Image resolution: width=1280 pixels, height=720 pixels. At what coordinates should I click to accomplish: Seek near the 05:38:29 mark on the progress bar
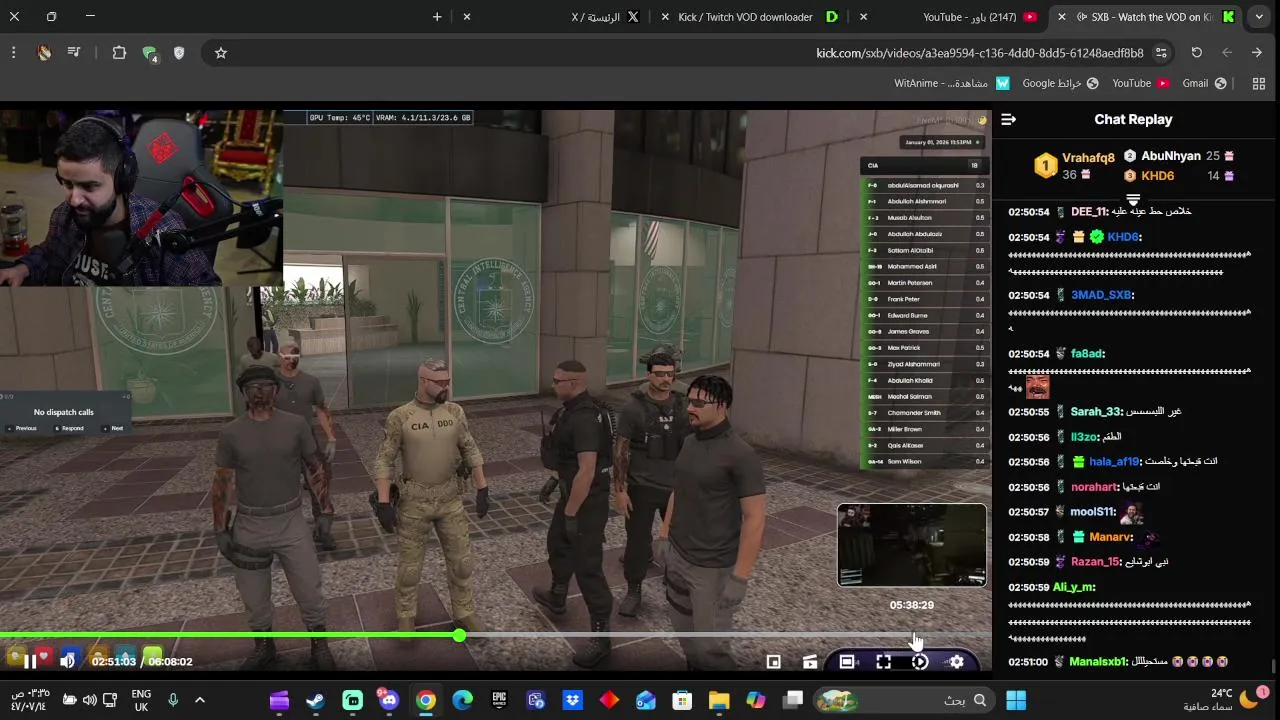pyautogui.click(x=912, y=635)
